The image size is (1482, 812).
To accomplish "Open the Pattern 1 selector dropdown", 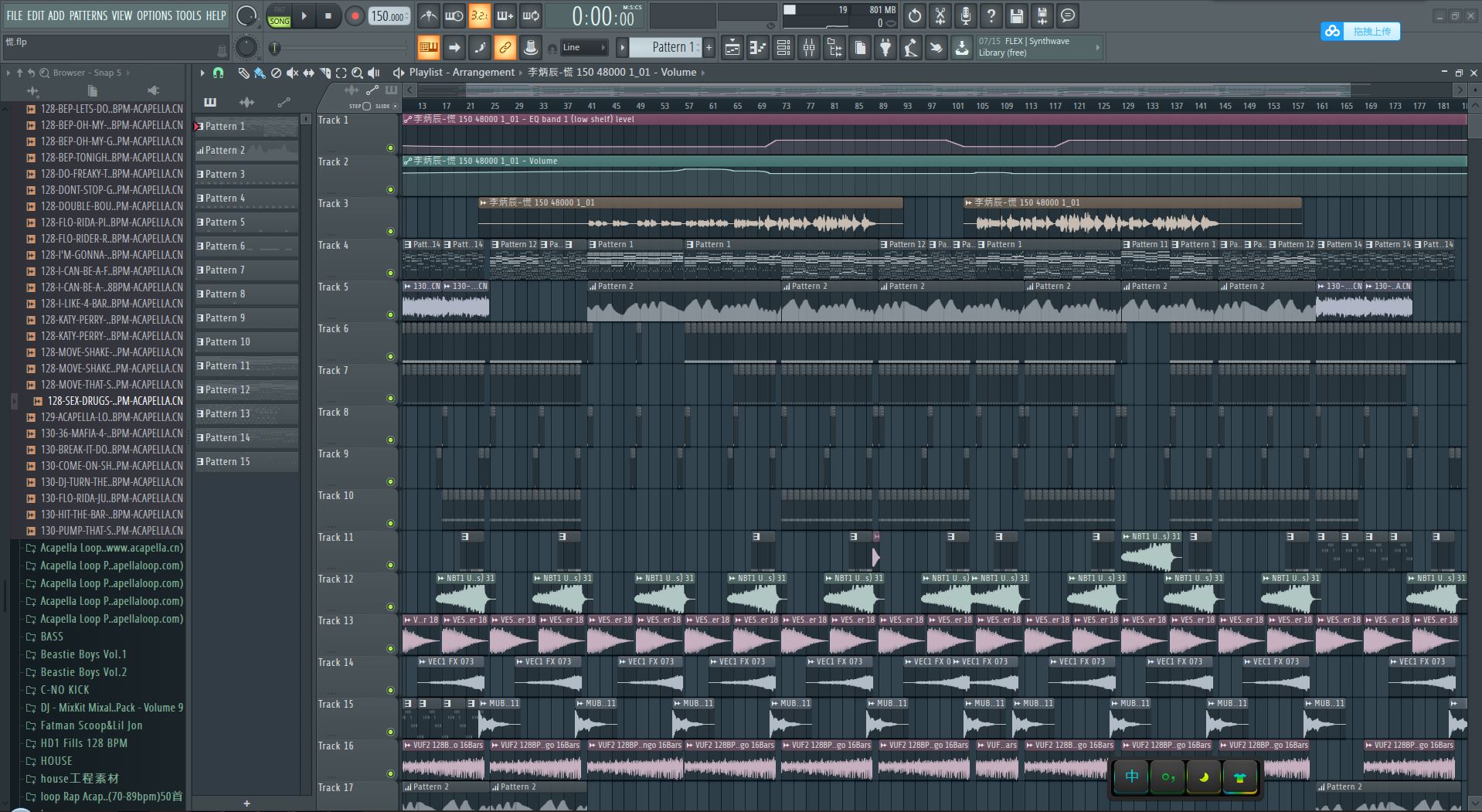I will 669,47.
